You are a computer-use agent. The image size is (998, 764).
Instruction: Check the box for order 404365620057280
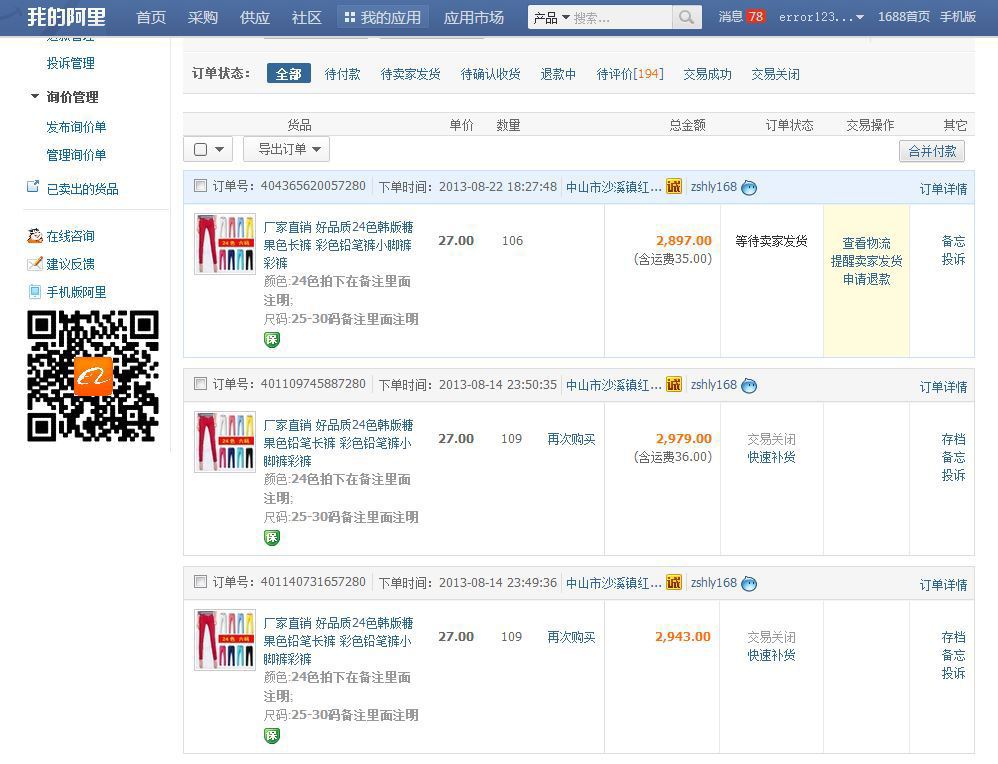(x=200, y=186)
